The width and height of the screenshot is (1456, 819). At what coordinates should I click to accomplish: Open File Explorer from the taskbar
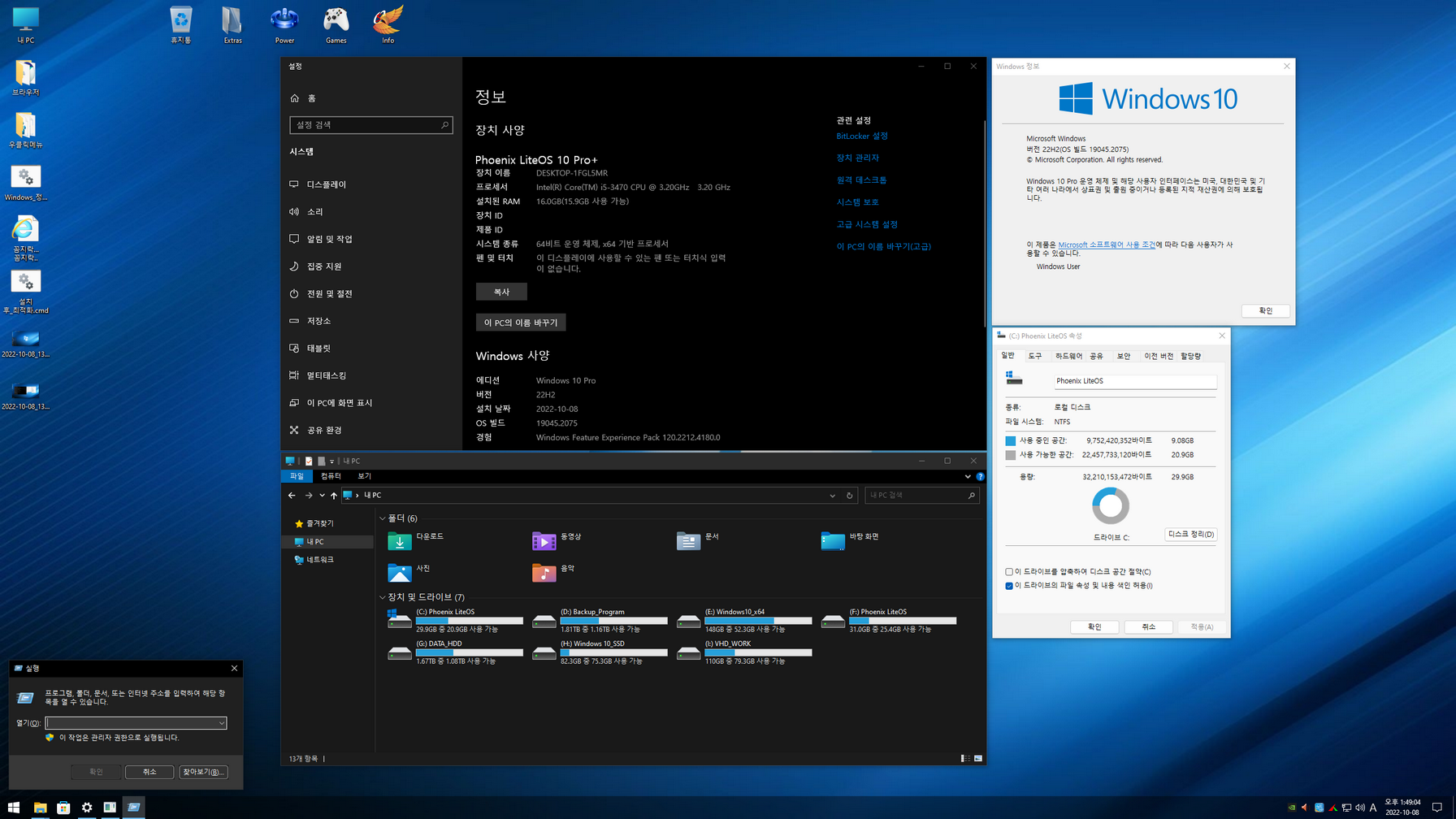coord(40,808)
